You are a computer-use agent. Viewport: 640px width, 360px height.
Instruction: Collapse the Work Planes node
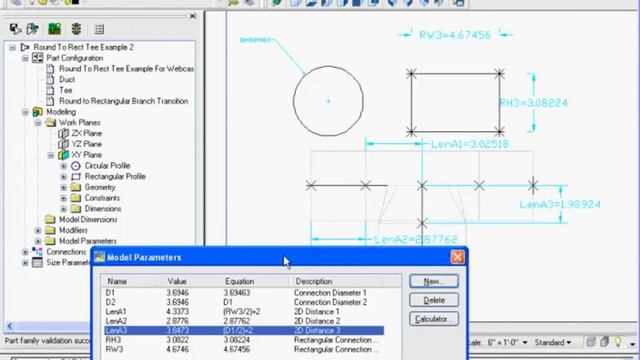pos(38,123)
